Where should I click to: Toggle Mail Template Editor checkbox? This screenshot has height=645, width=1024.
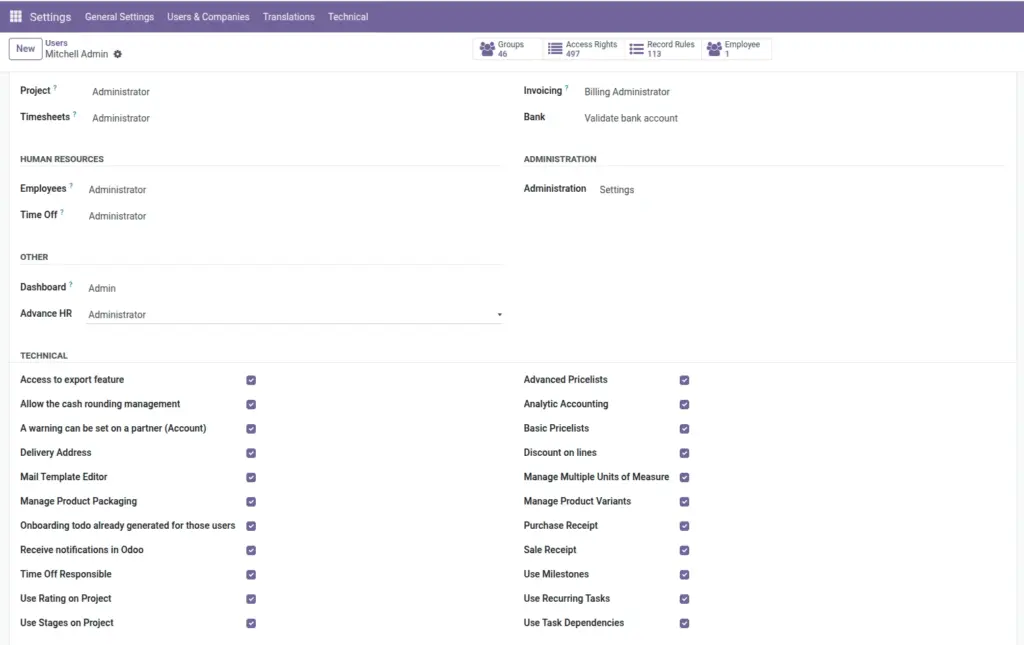coord(251,477)
